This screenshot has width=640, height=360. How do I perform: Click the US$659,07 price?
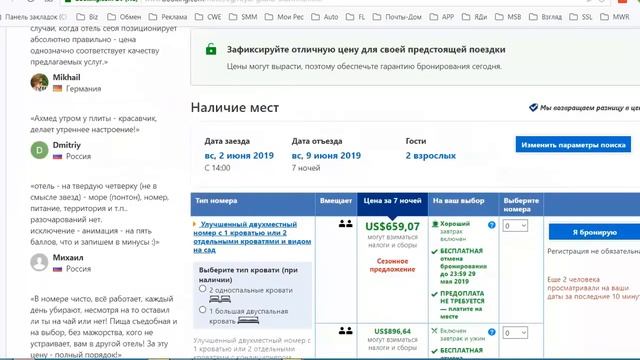coord(392,226)
